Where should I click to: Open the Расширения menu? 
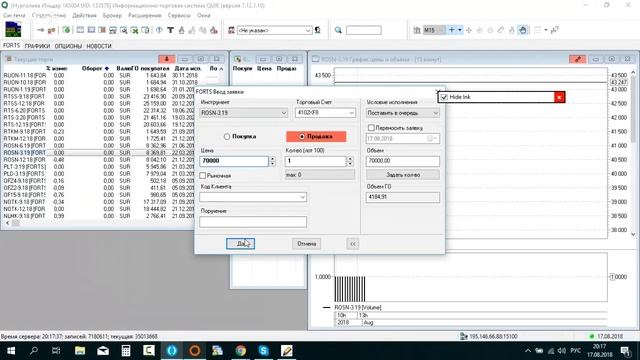tap(145, 16)
